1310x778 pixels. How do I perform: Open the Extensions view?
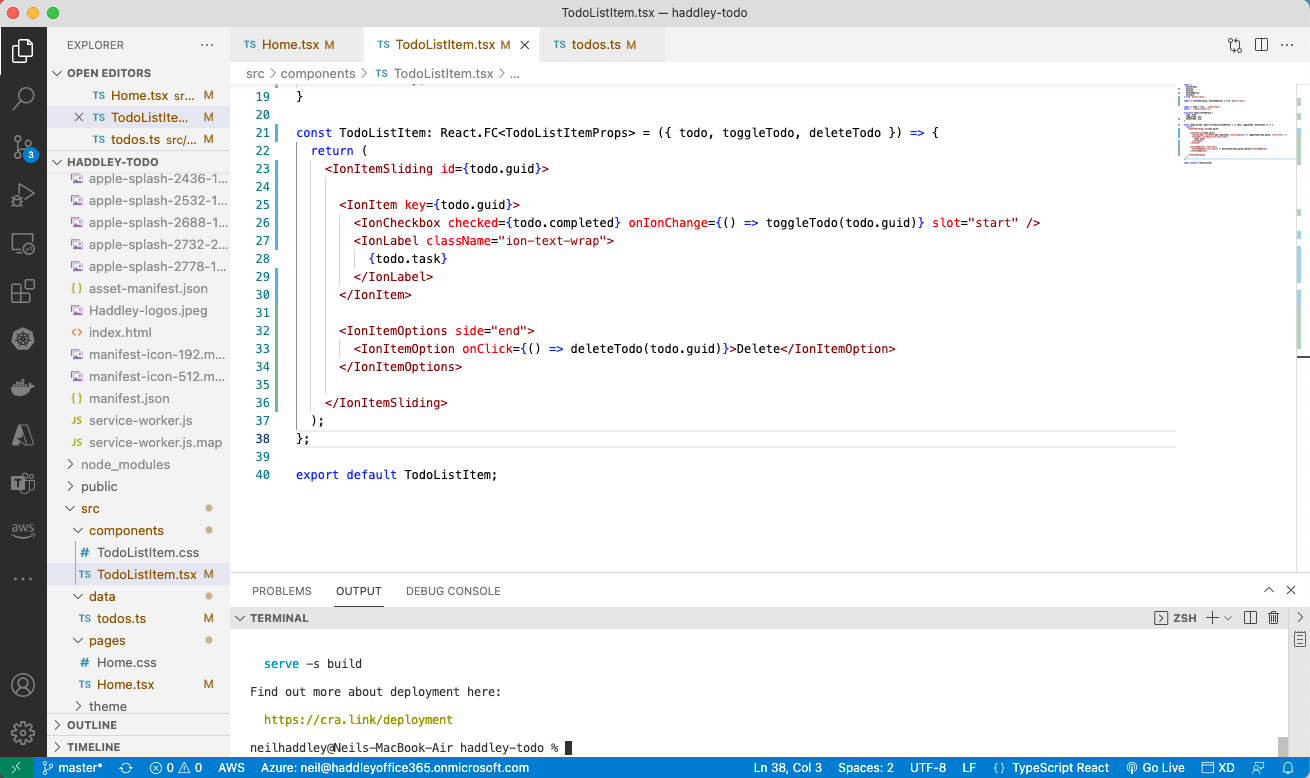[23, 292]
